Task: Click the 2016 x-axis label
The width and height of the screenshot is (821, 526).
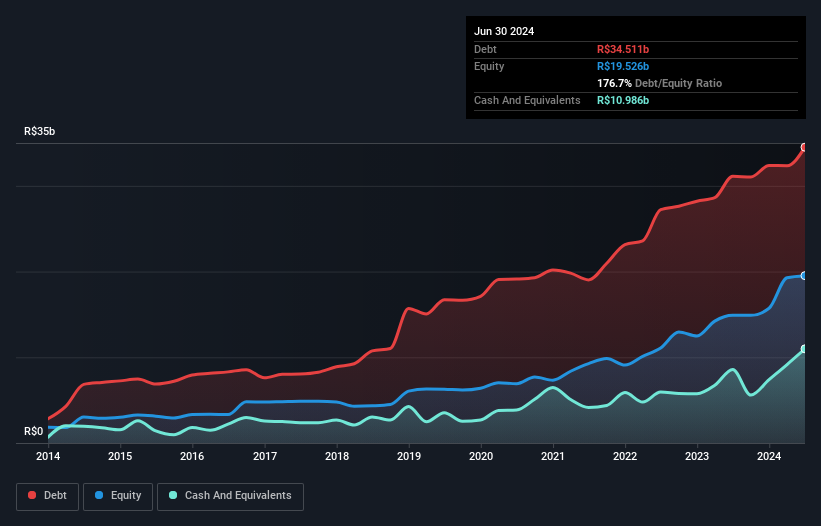Action: pos(192,456)
